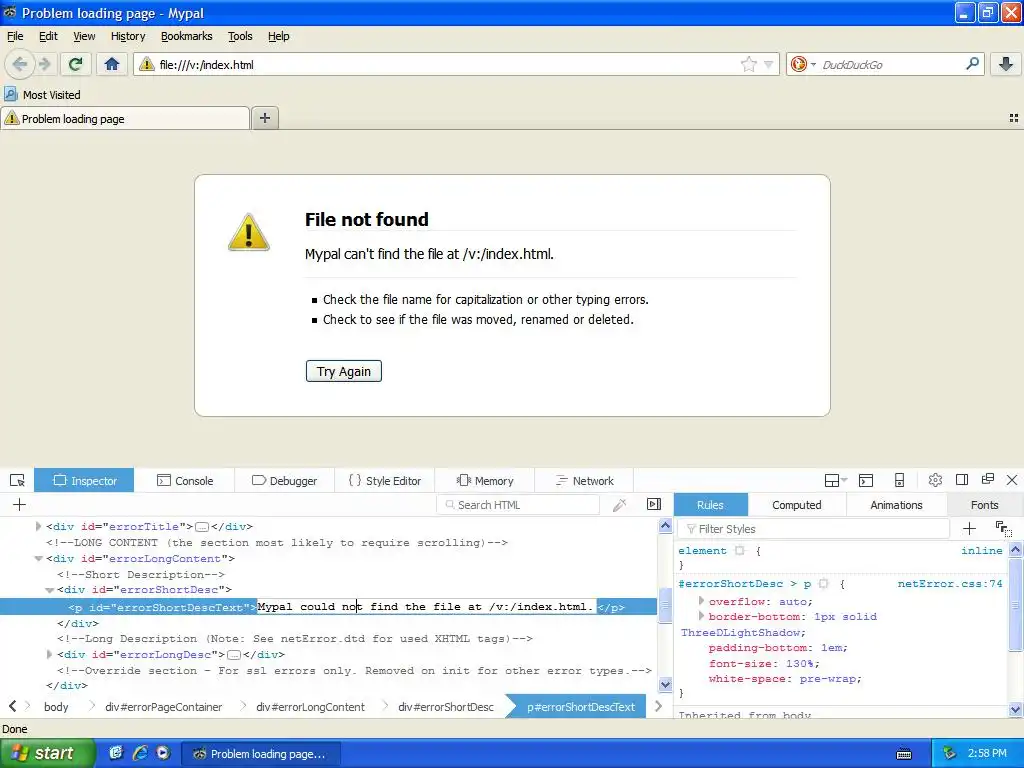Screen dimensions: 1024x768
Task: Go to the home page
Action: point(112,64)
